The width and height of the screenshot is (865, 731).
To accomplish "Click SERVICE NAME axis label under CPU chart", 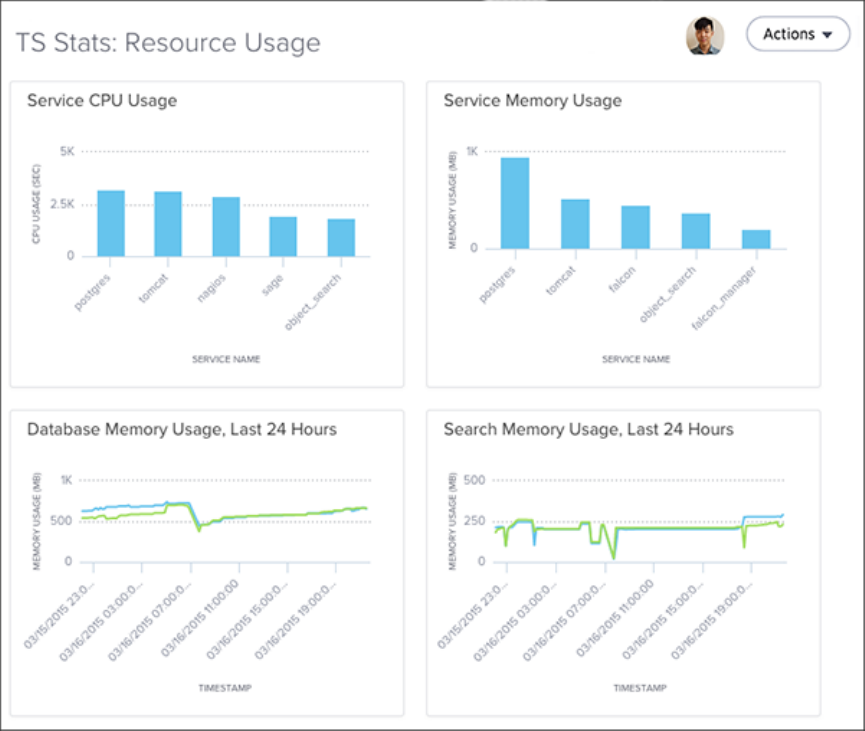I will [226, 359].
